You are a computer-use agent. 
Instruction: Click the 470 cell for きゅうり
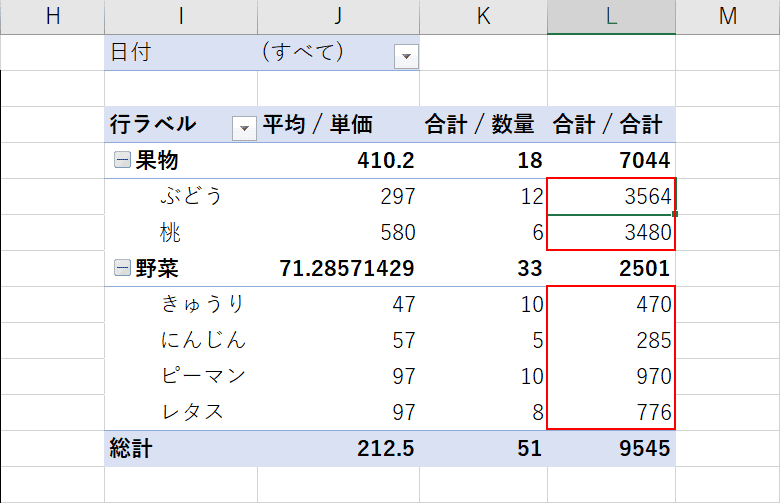[x=611, y=303]
